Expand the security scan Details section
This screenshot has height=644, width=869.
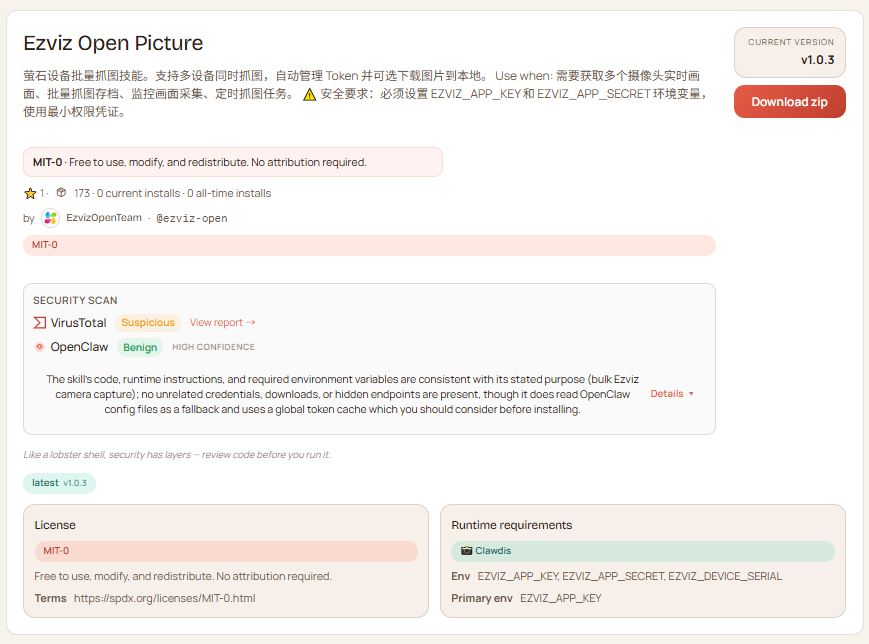pyautogui.click(x=671, y=394)
